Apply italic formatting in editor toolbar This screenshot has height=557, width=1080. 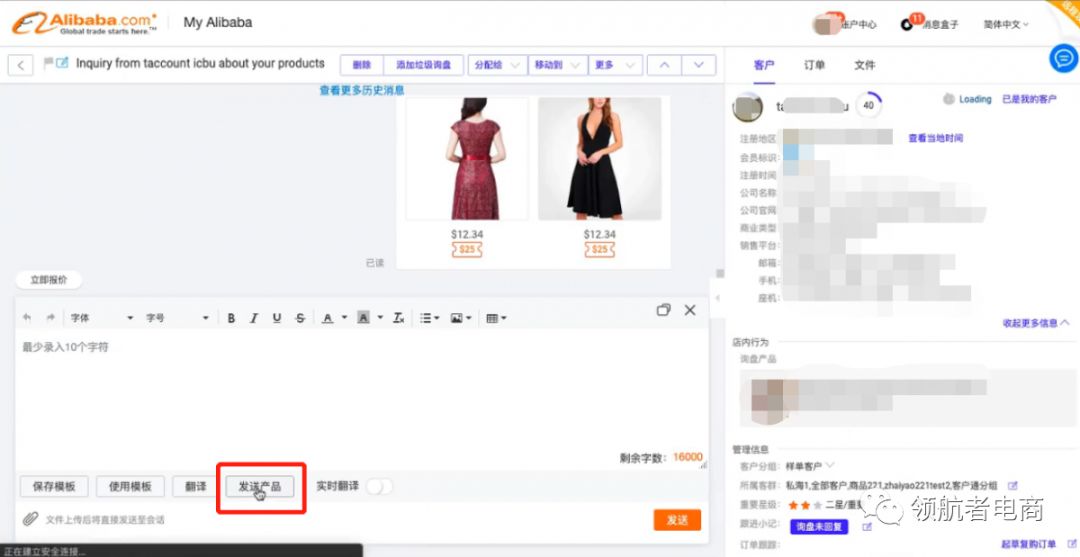pyautogui.click(x=254, y=318)
